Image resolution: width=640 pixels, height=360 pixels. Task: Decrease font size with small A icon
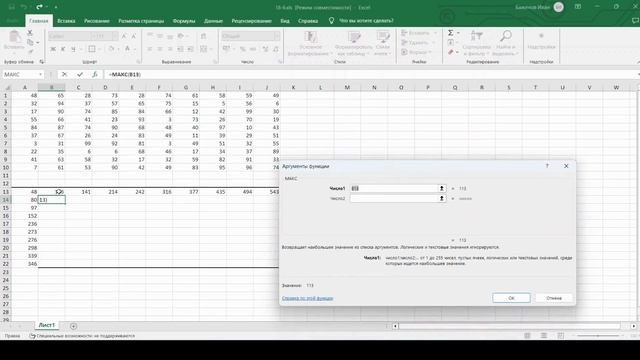point(133,36)
